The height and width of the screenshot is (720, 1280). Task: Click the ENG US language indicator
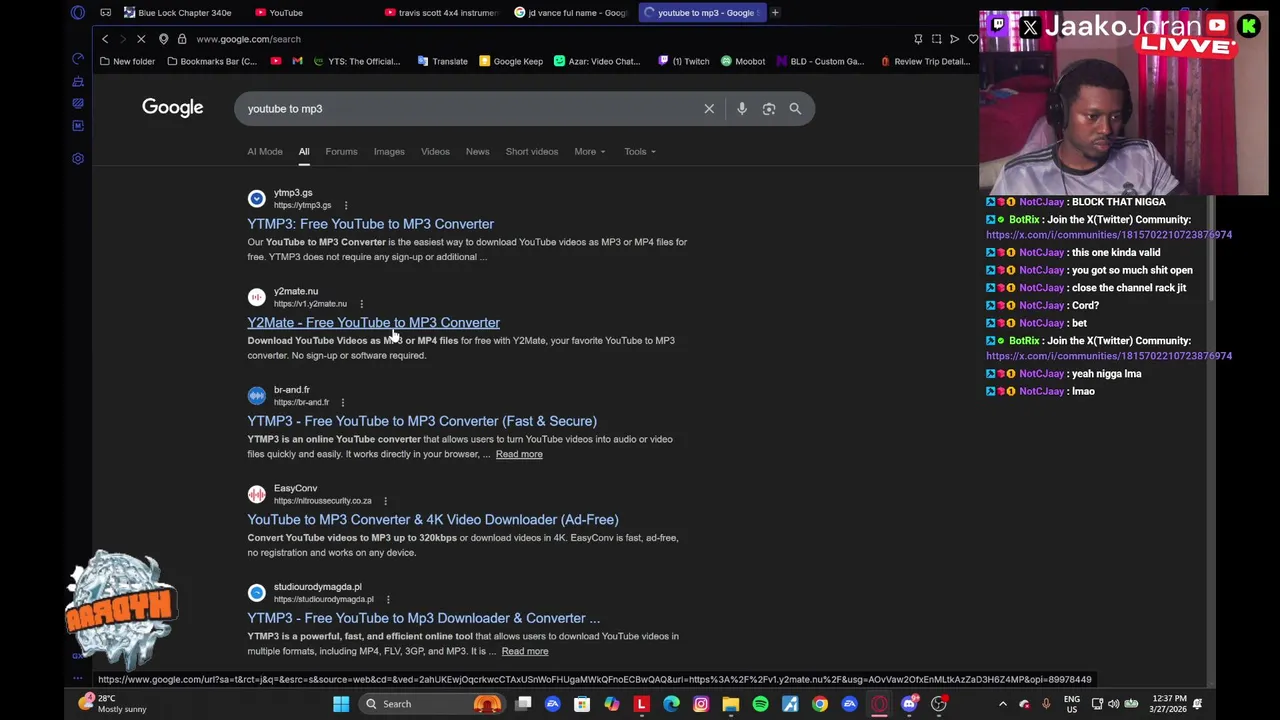point(1071,704)
